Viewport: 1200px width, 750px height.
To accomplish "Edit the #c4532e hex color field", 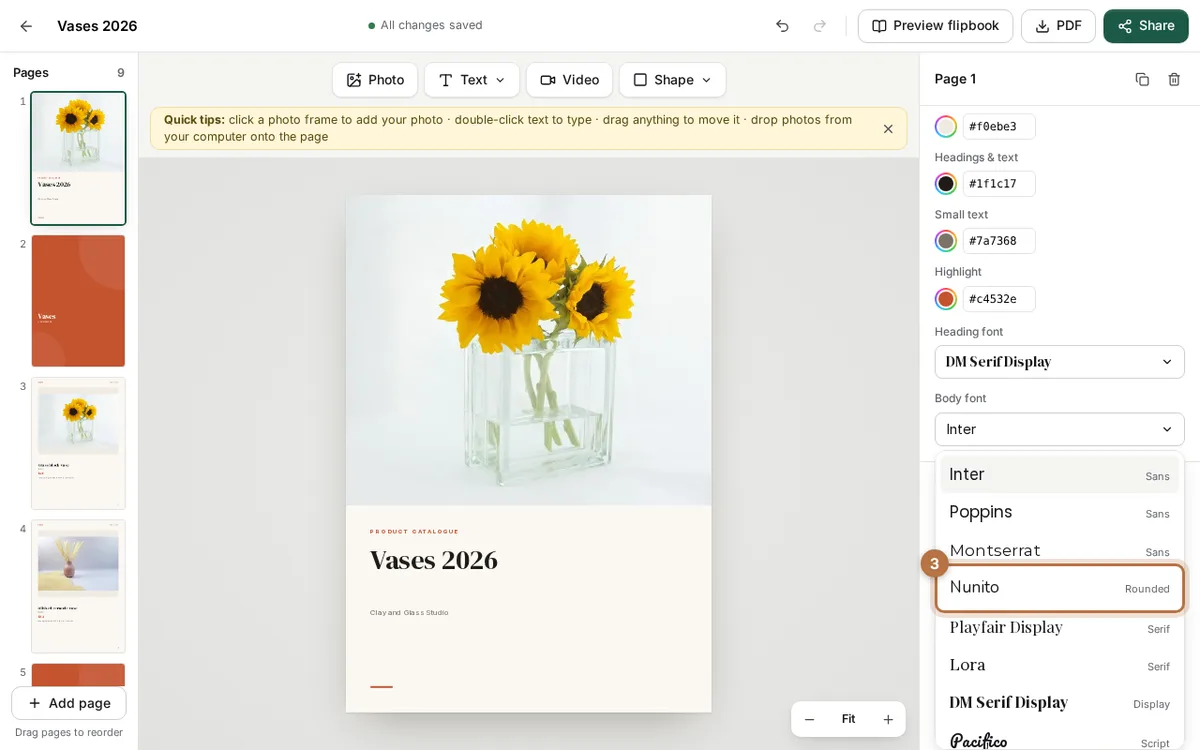I will [999, 299].
